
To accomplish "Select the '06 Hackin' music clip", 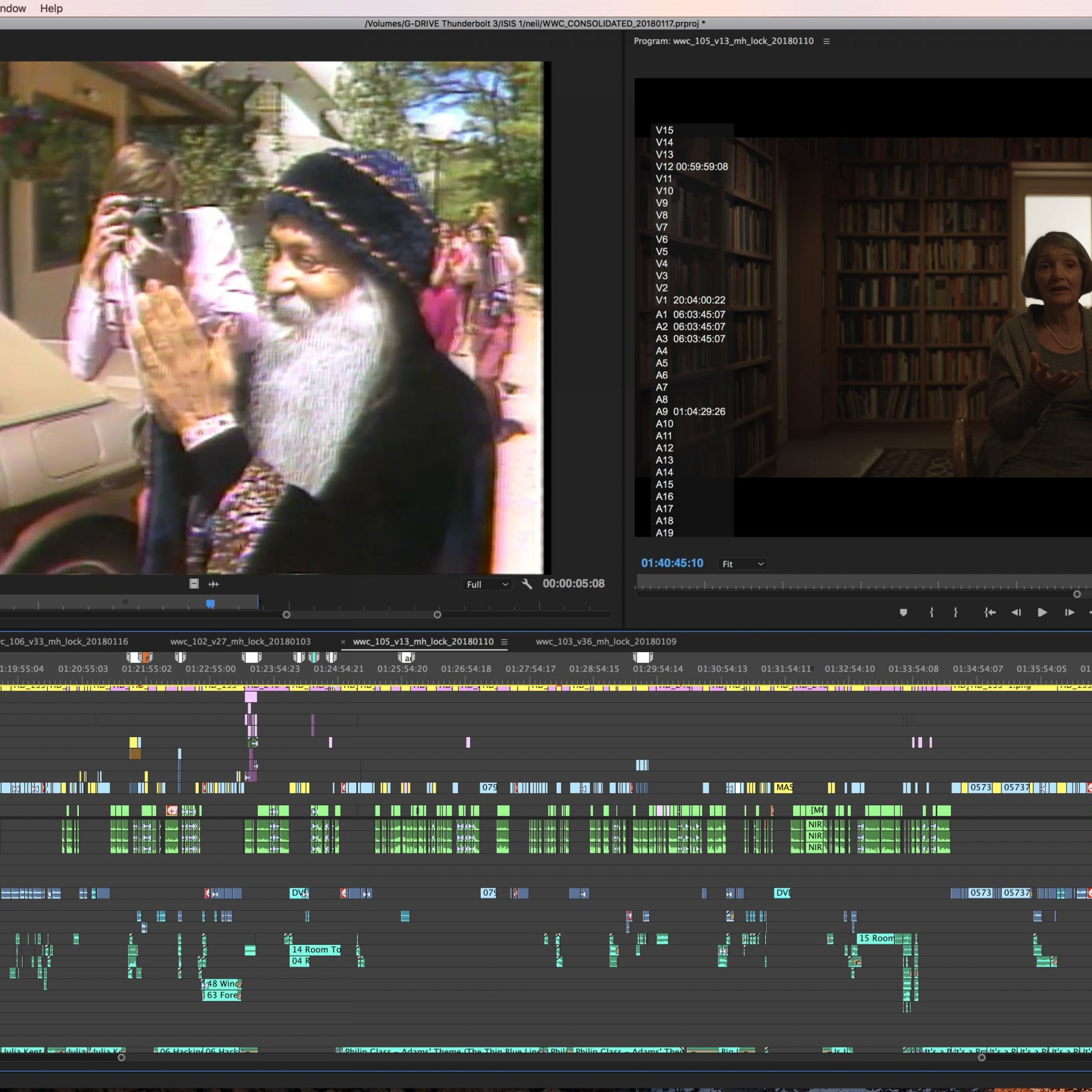I will tap(179, 1050).
